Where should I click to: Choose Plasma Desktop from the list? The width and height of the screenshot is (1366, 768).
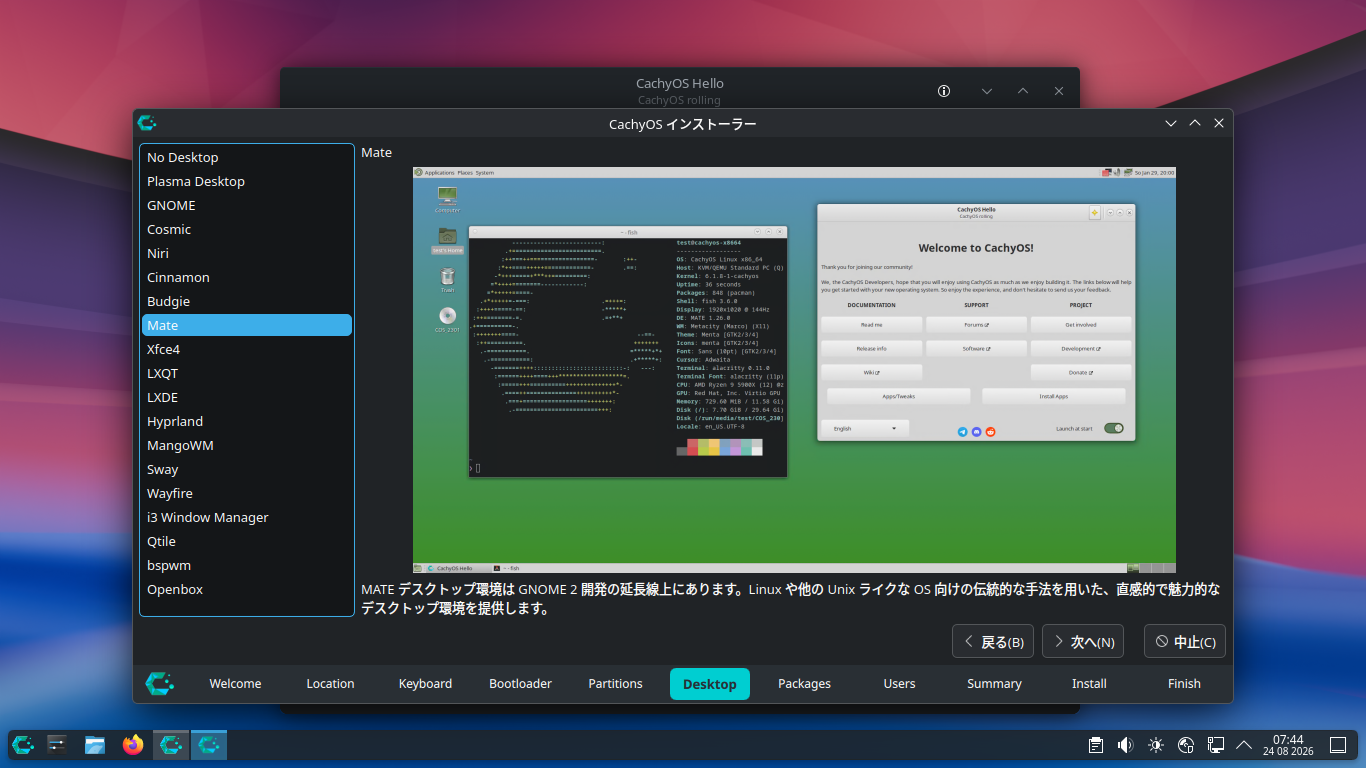click(247, 181)
